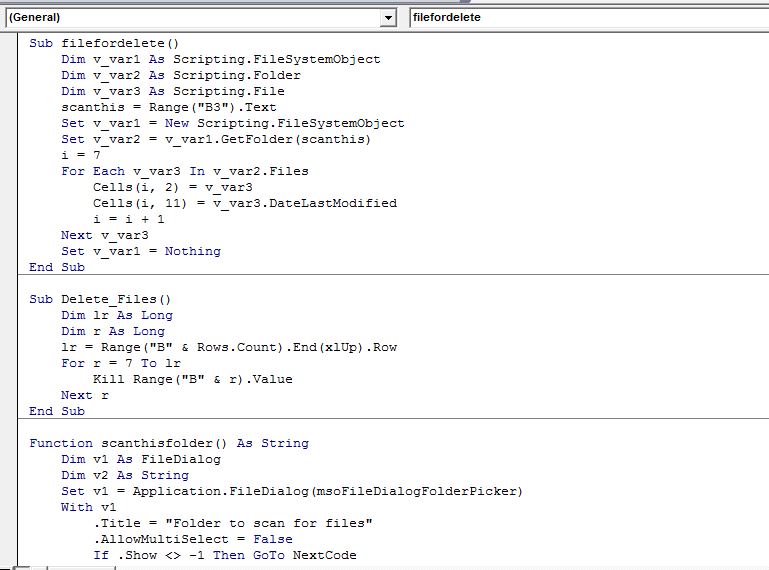This screenshot has height=570, width=769.
Task: Click 'If .Show <> -1 Then GoTo NextCode' line
Action: tap(225, 555)
